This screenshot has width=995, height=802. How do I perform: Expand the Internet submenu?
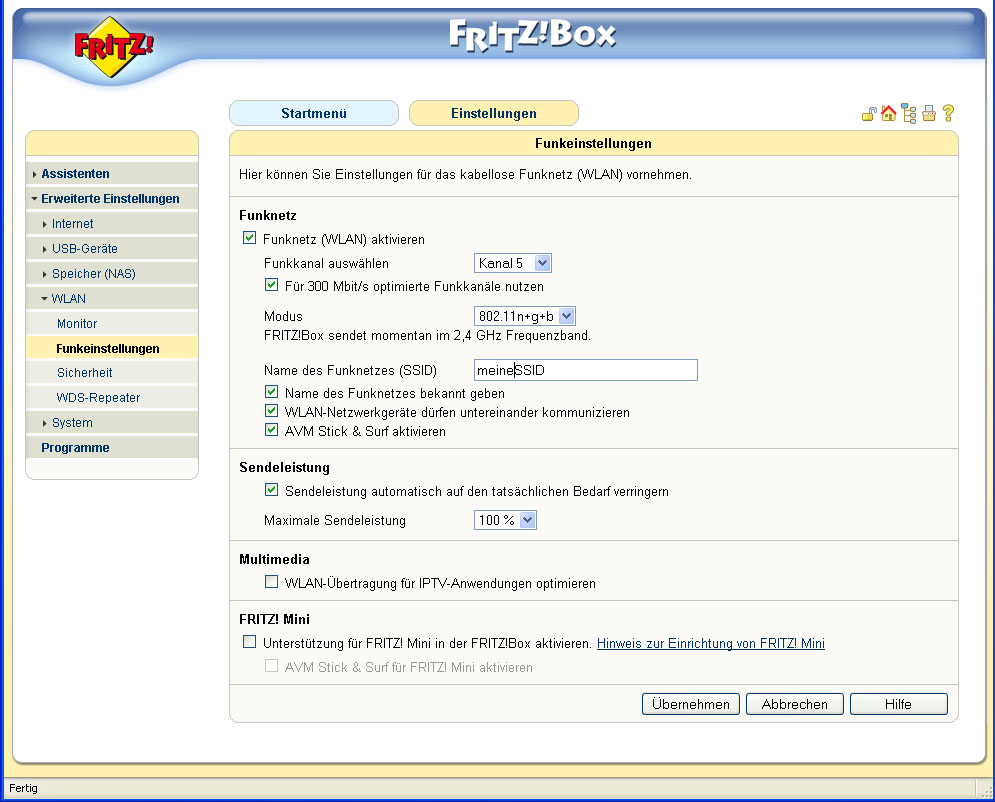point(112,224)
